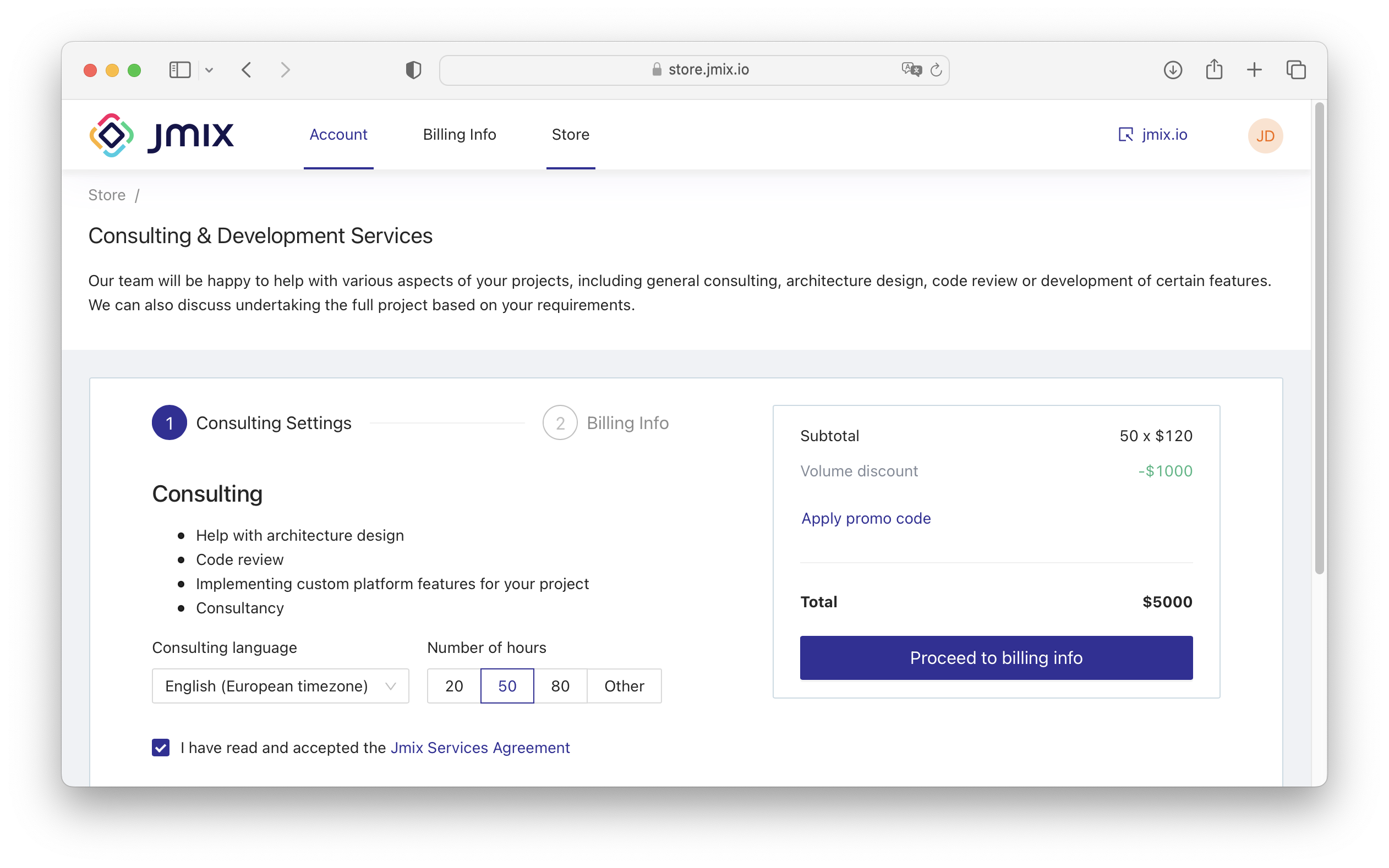Click the Jmix logo icon
Image resolution: width=1389 pixels, height=868 pixels.
[x=113, y=135]
